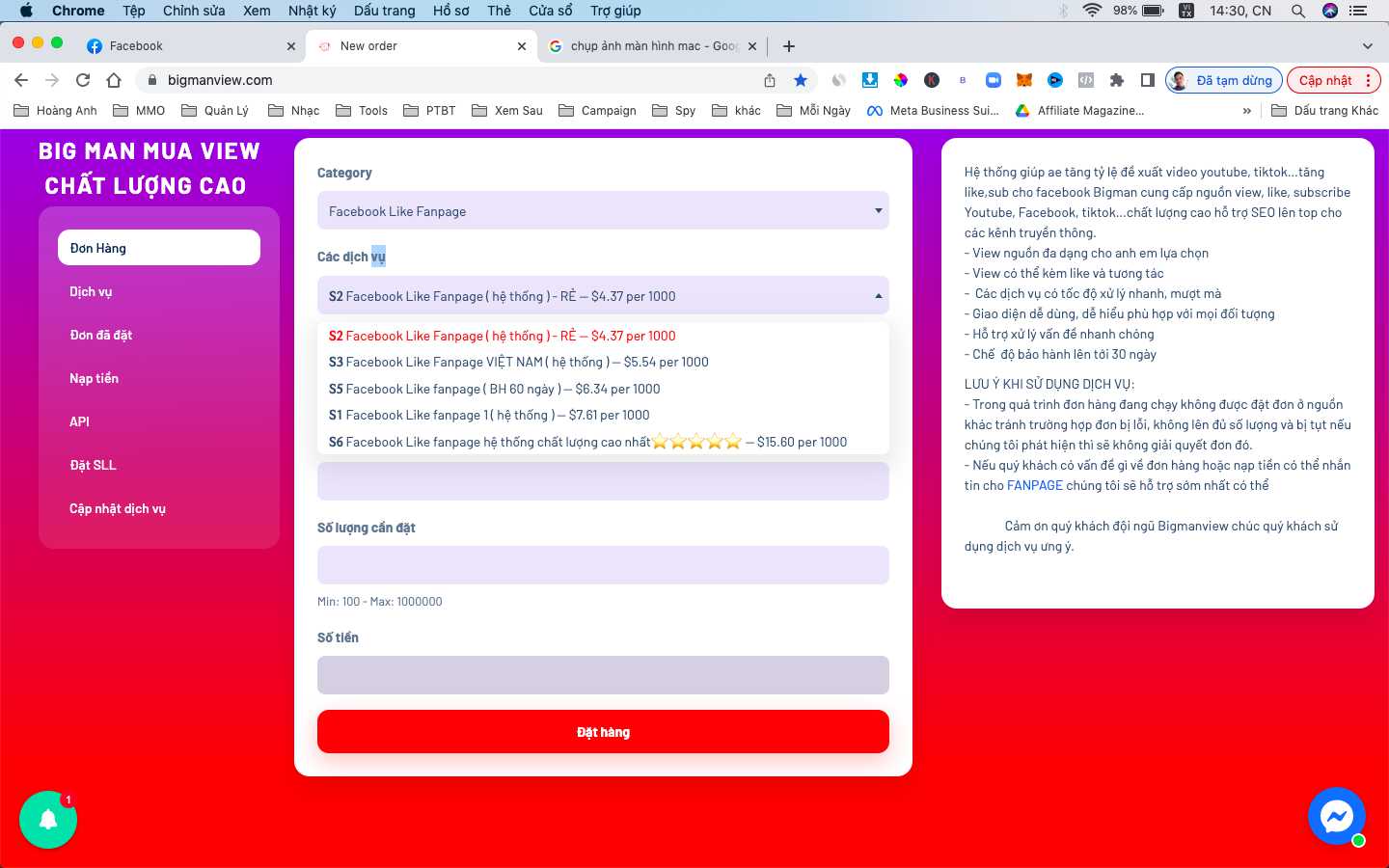Go to the browser home page
This screenshot has width=1389, height=868.
tap(114, 80)
